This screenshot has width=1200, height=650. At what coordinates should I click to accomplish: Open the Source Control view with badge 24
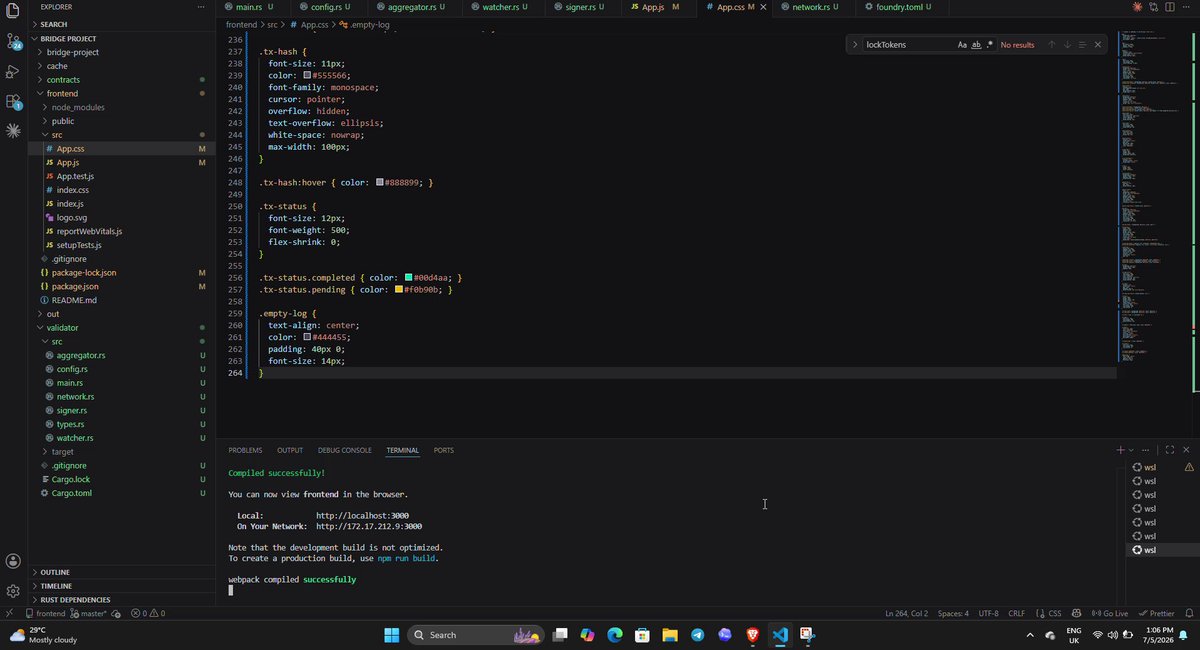14,42
